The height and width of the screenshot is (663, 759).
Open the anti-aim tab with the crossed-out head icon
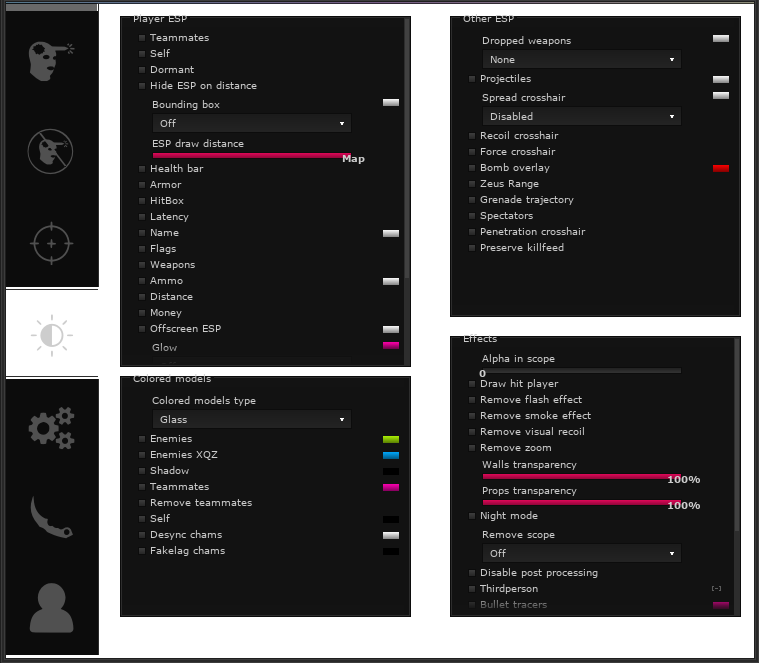pos(50,151)
